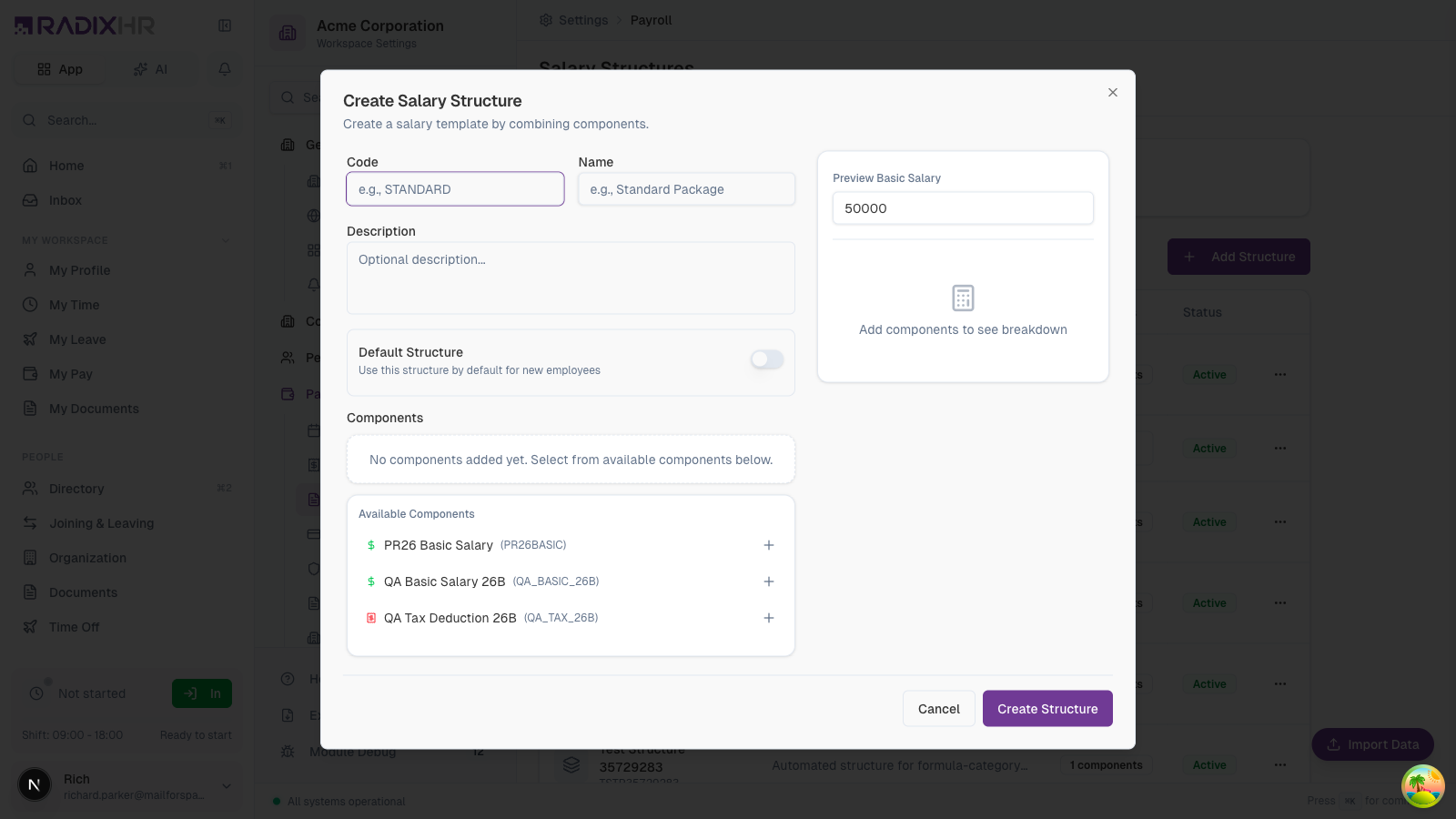Click the calculator icon in preview

tap(963, 298)
